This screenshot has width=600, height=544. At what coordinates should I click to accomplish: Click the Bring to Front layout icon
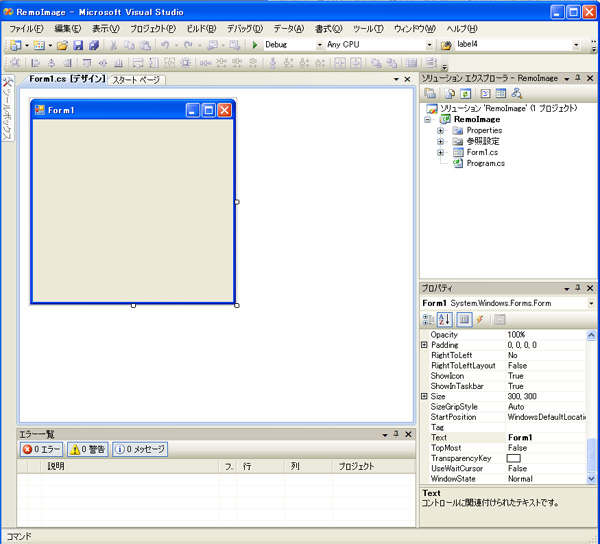(x=376, y=63)
